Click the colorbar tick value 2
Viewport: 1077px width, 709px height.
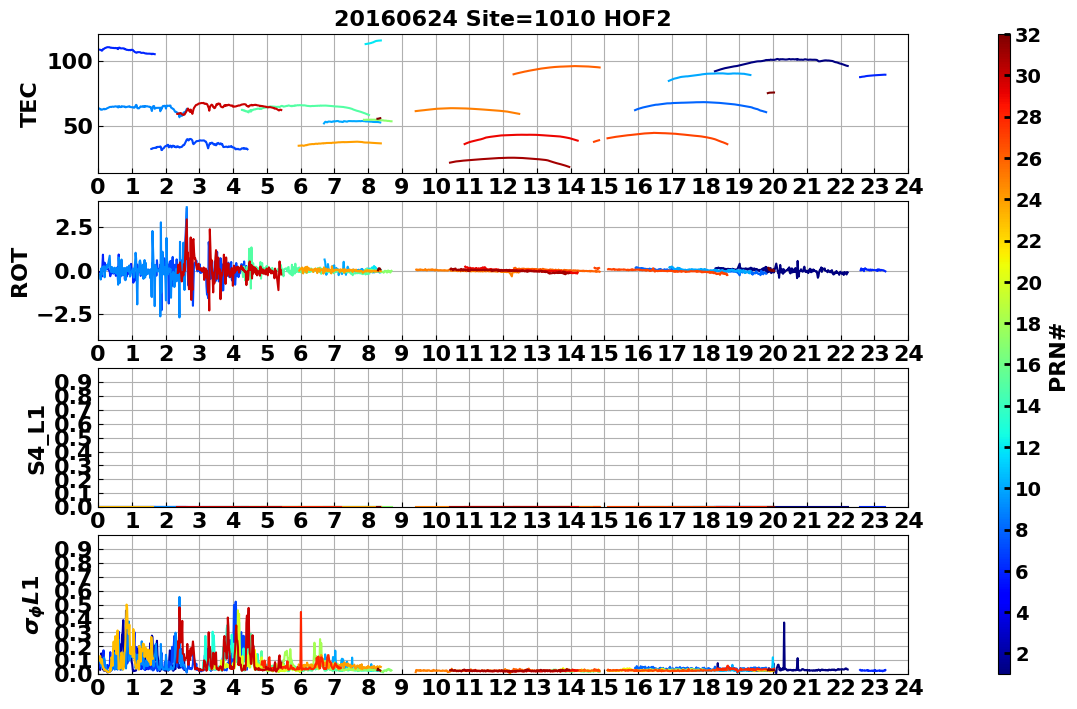1023,654
